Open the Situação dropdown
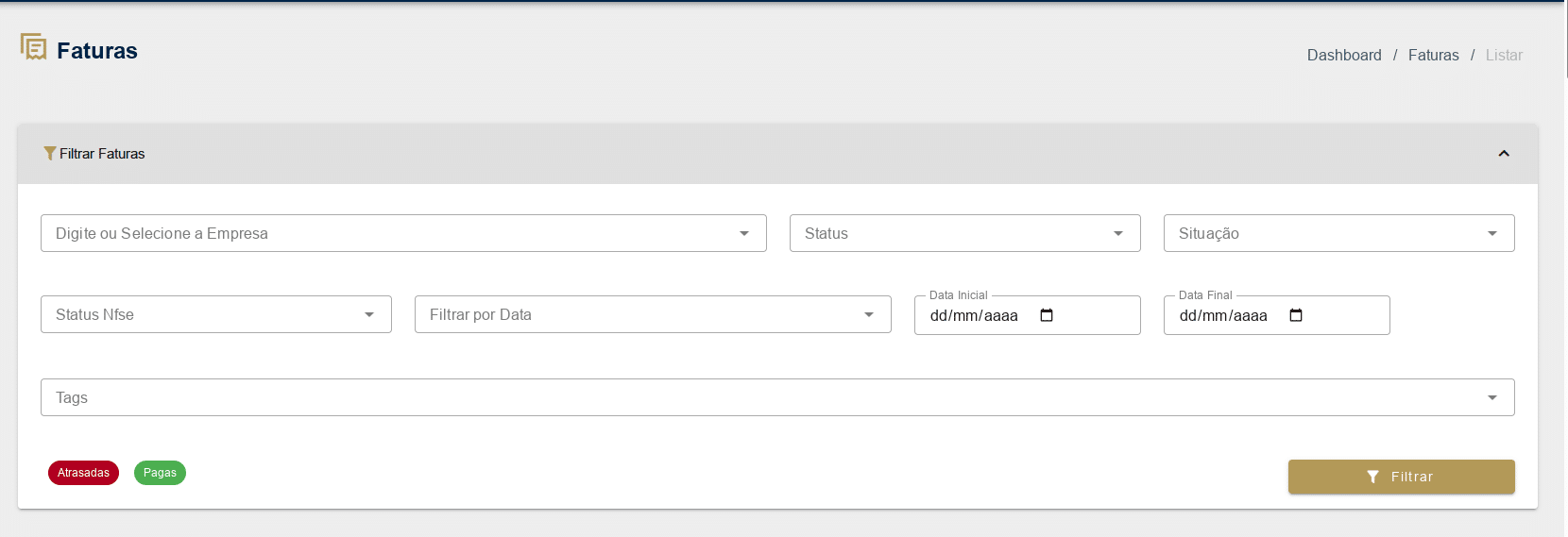This screenshot has width=1568, height=537. [1338, 233]
